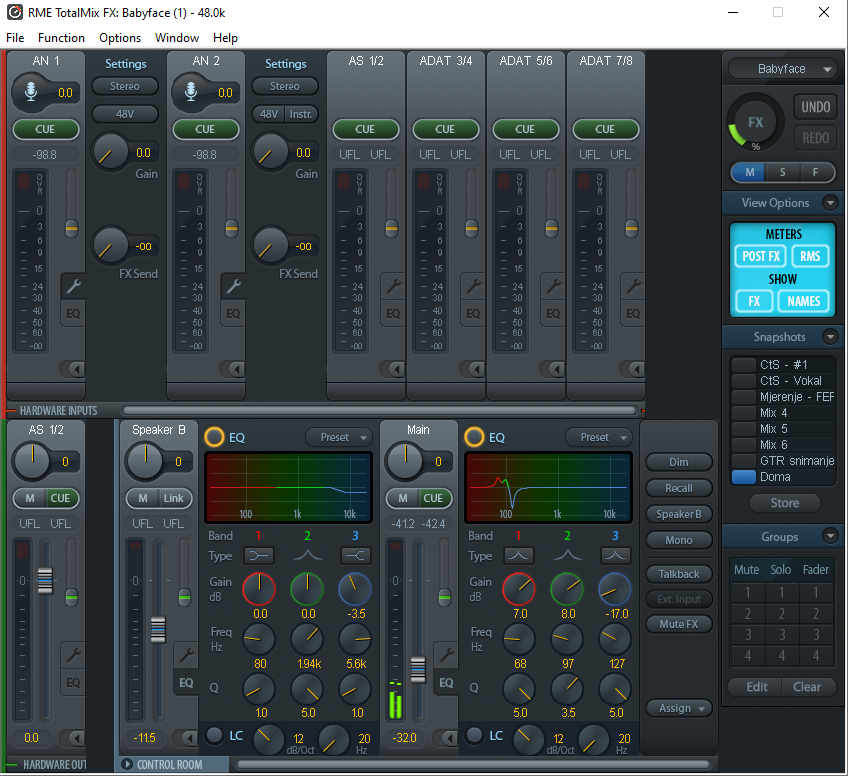Collapse AN 1 channel with arrow
Screen dimensions: 848x776
pyautogui.click(x=72, y=369)
